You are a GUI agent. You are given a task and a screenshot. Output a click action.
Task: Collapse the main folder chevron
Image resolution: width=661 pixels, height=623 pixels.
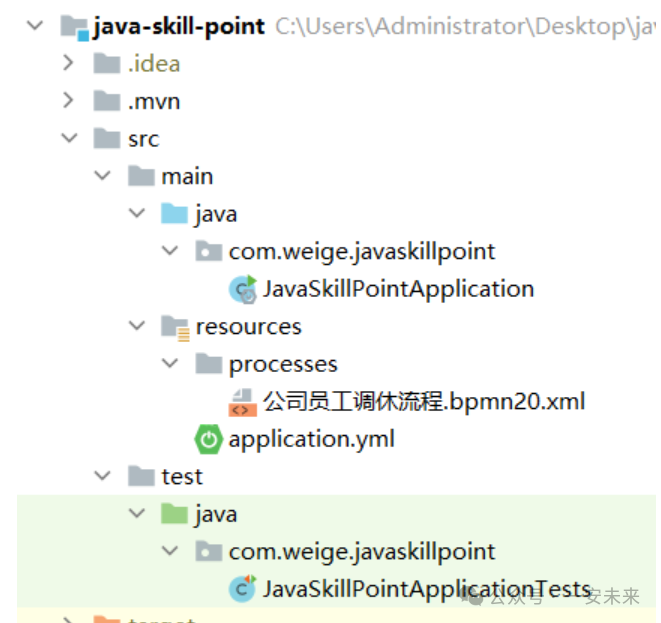click(x=102, y=176)
